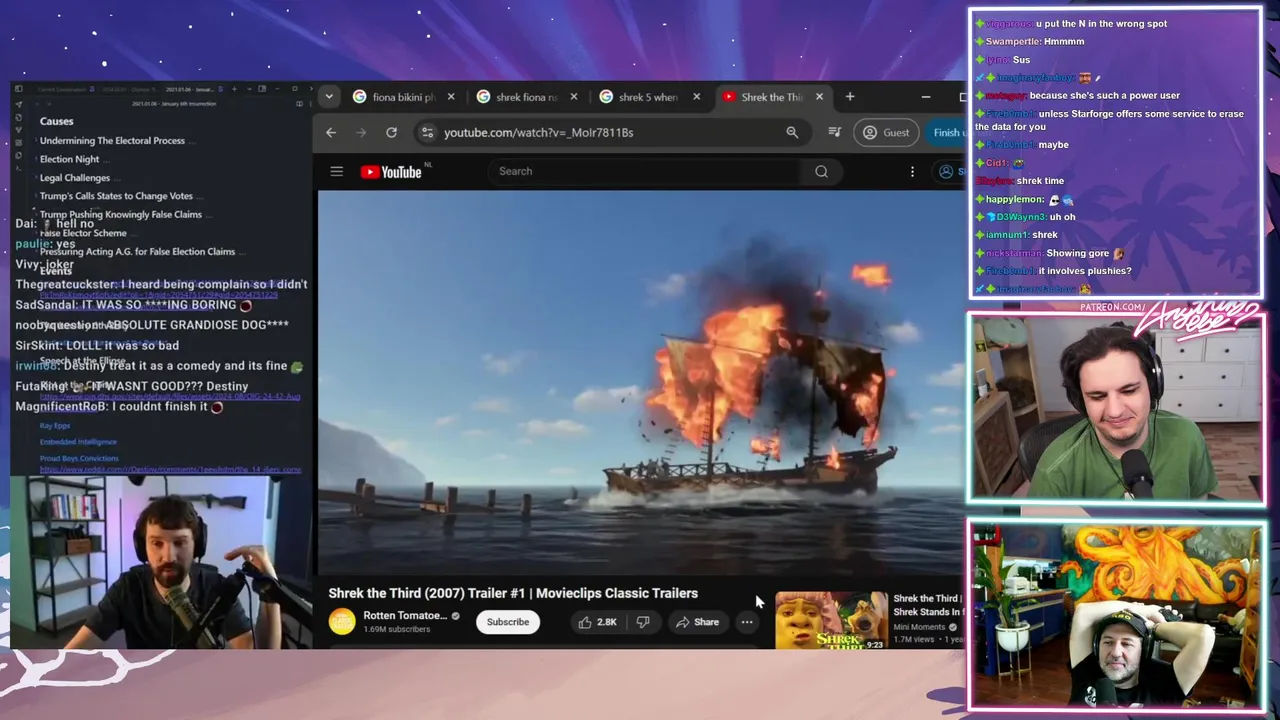The width and height of the screenshot is (1280, 720).
Task: Click the browser forward arrow
Action: click(x=361, y=132)
